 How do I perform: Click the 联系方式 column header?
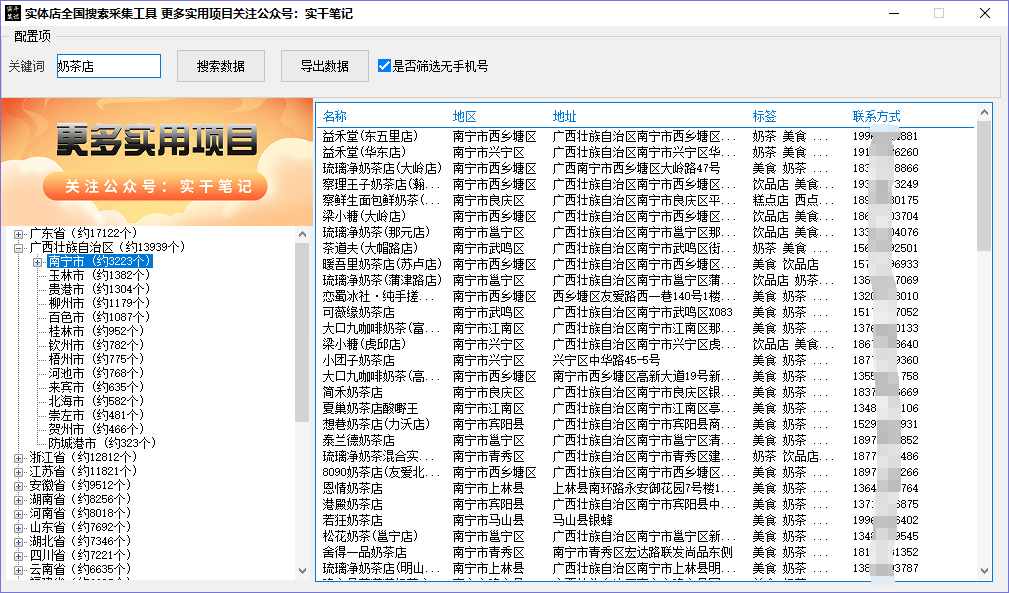[x=877, y=116]
